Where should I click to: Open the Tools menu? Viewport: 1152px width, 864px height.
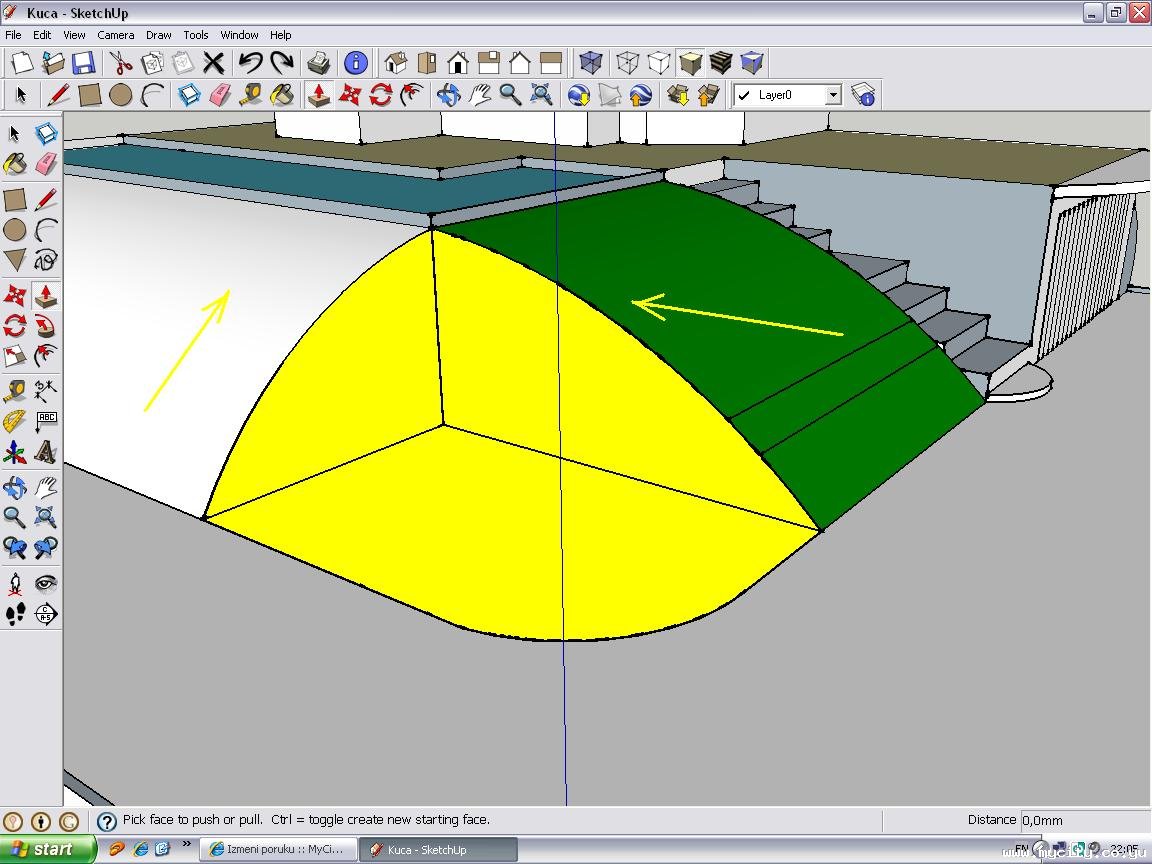pyautogui.click(x=196, y=35)
